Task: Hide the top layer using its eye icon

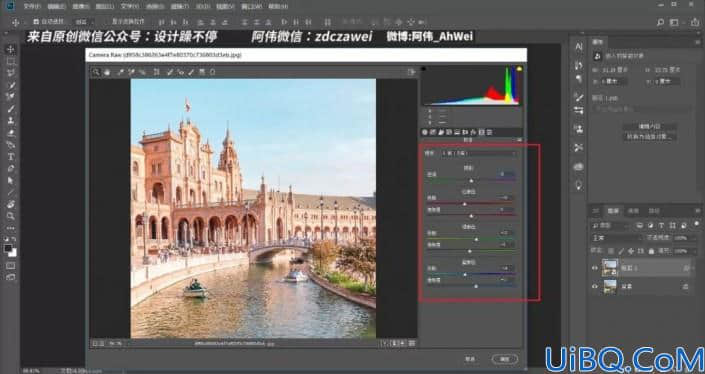Action: [x=595, y=268]
